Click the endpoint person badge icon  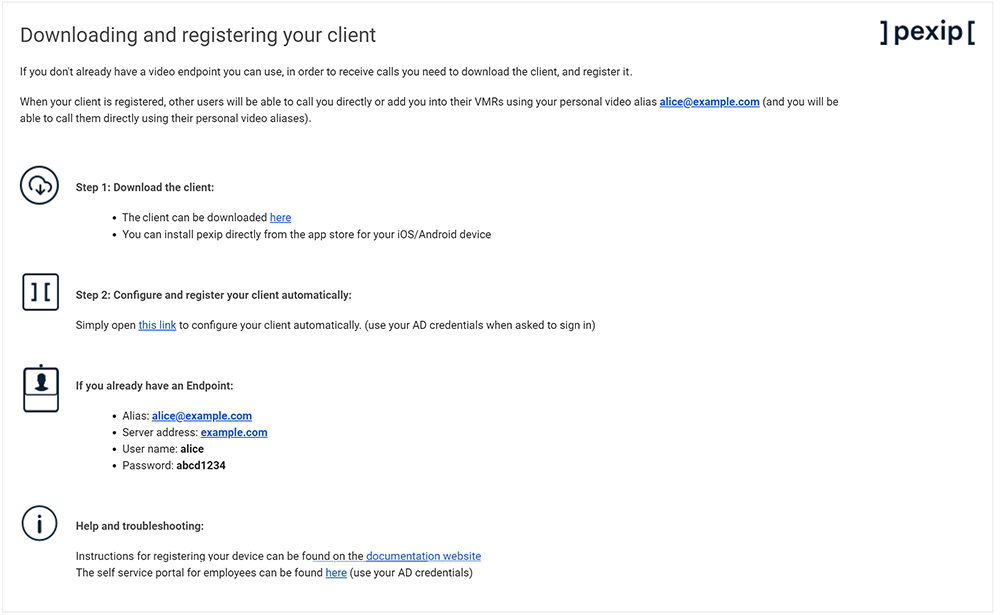pyautogui.click(x=40, y=388)
